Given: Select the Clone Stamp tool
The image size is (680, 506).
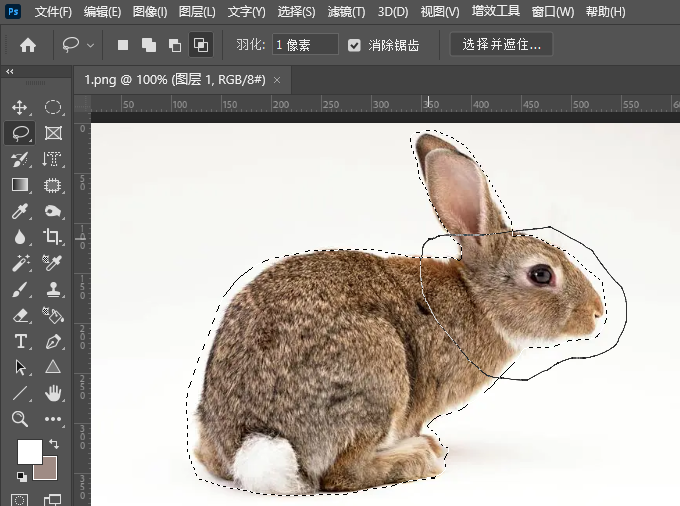Looking at the screenshot, I should 53,289.
